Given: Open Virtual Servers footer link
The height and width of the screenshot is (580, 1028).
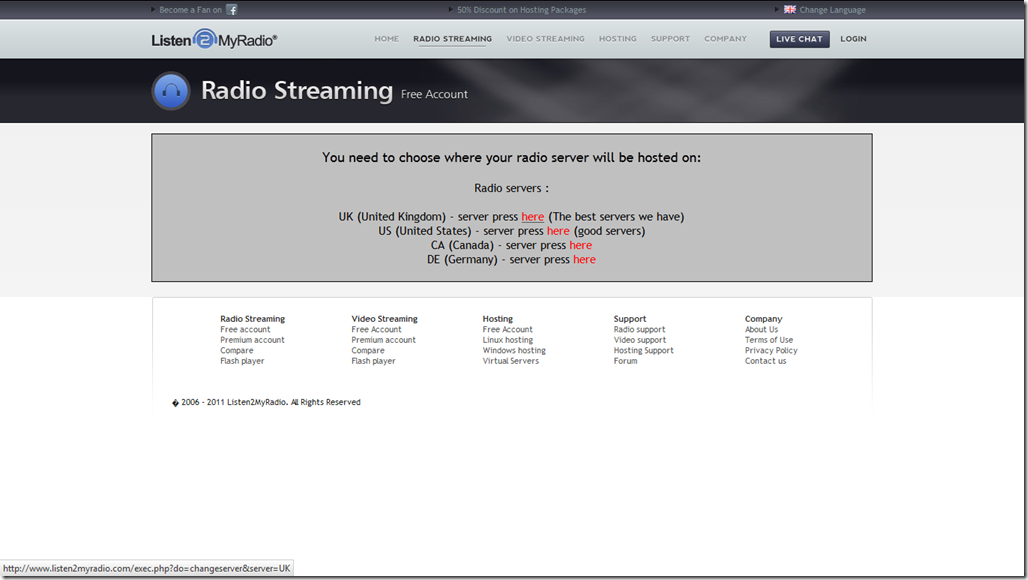Looking at the screenshot, I should [x=511, y=361].
